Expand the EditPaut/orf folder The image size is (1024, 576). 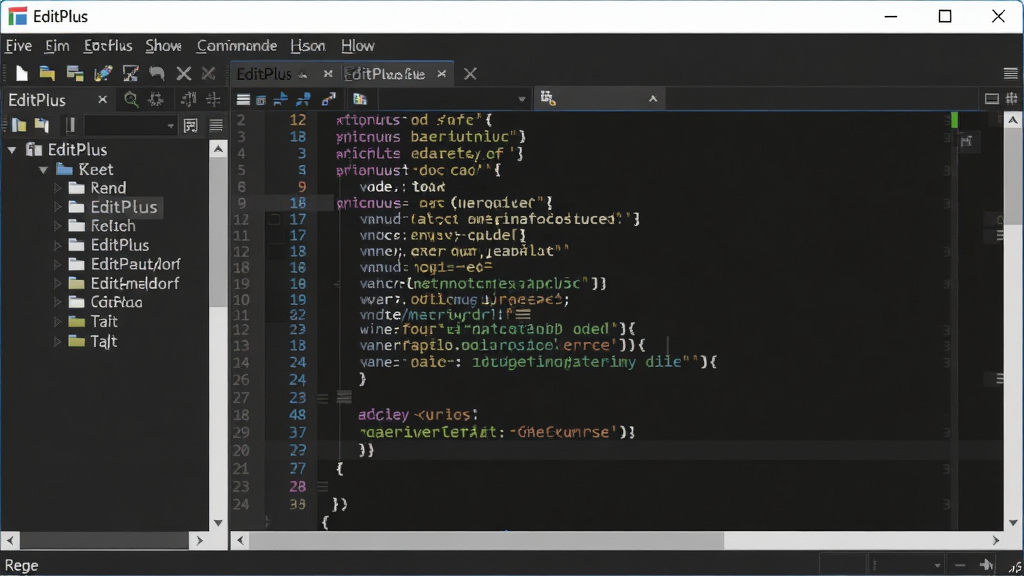tap(57, 264)
